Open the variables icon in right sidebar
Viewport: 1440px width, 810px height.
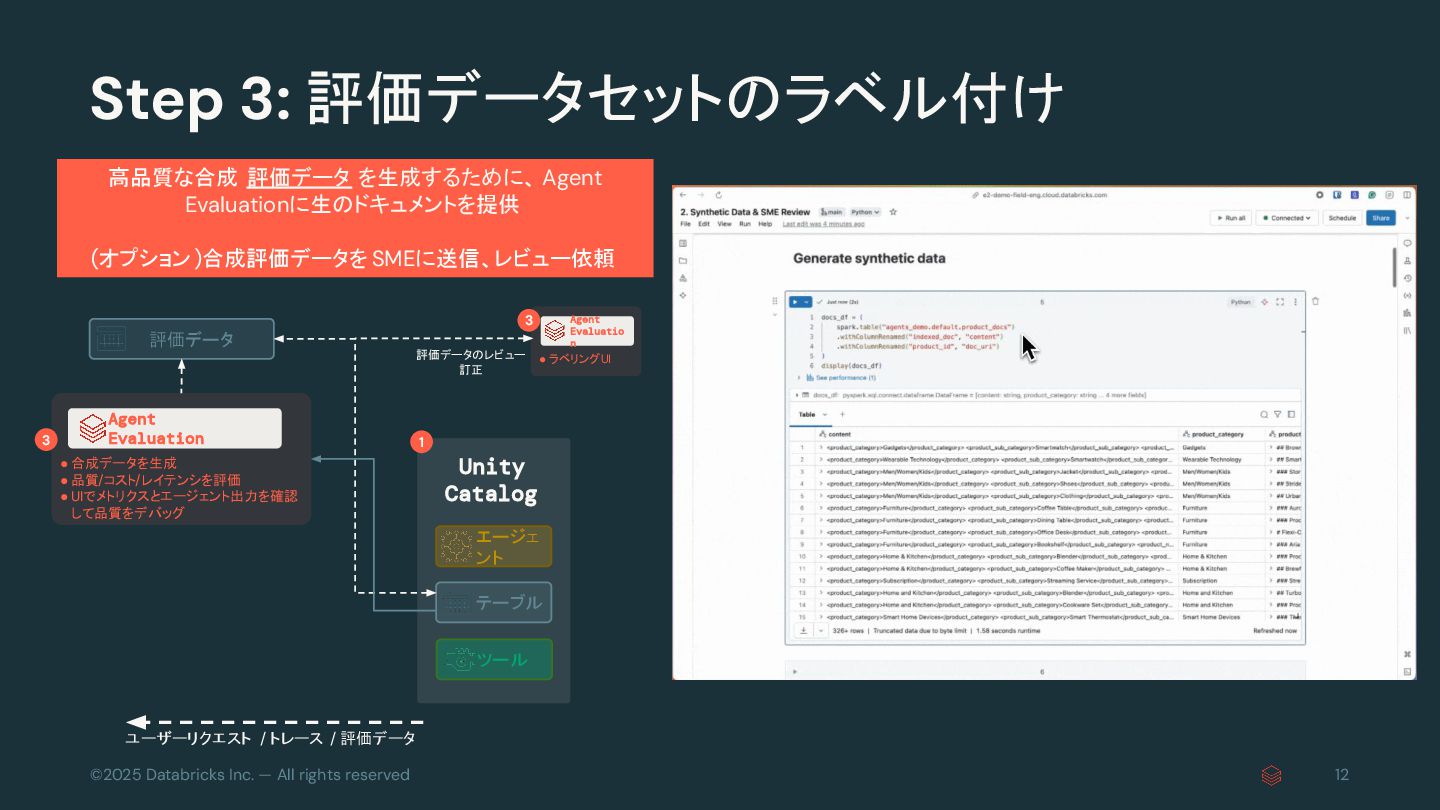click(x=1407, y=295)
